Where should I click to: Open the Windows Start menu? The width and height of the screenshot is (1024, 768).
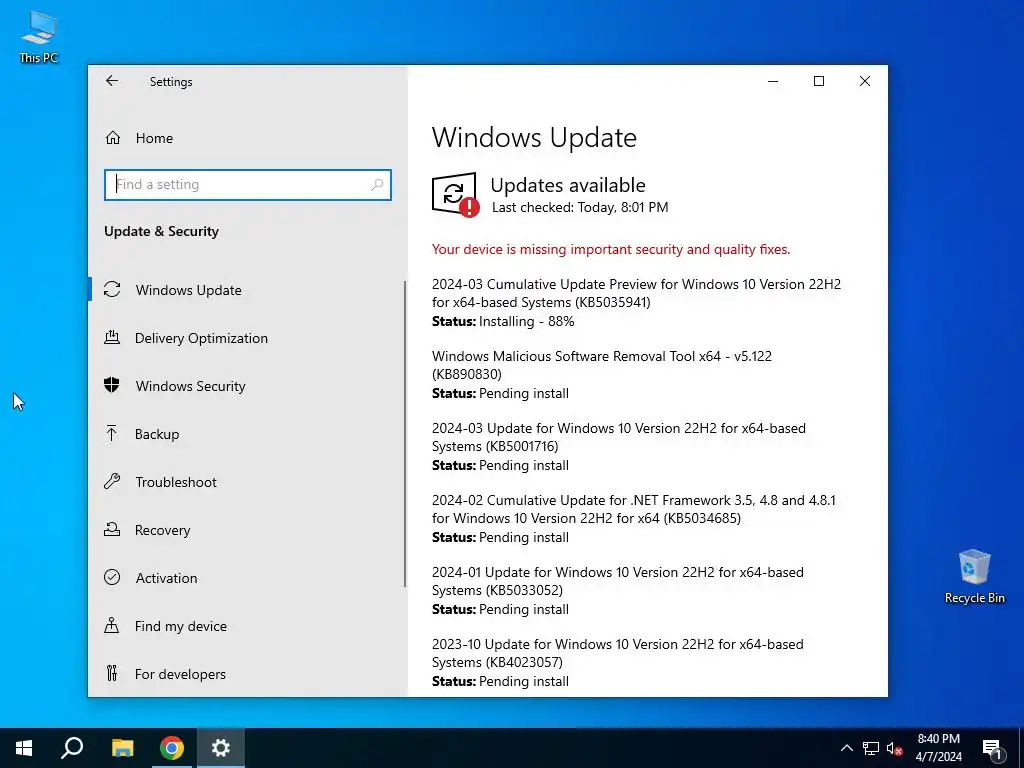click(x=24, y=748)
